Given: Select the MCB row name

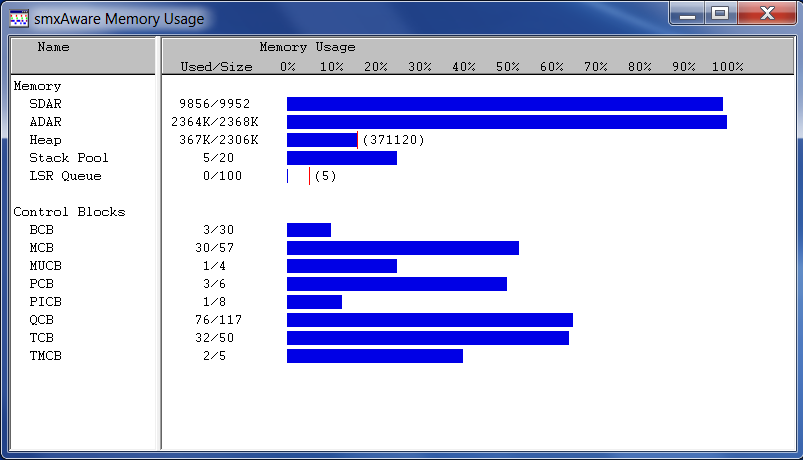Looking at the screenshot, I should point(41,248).
